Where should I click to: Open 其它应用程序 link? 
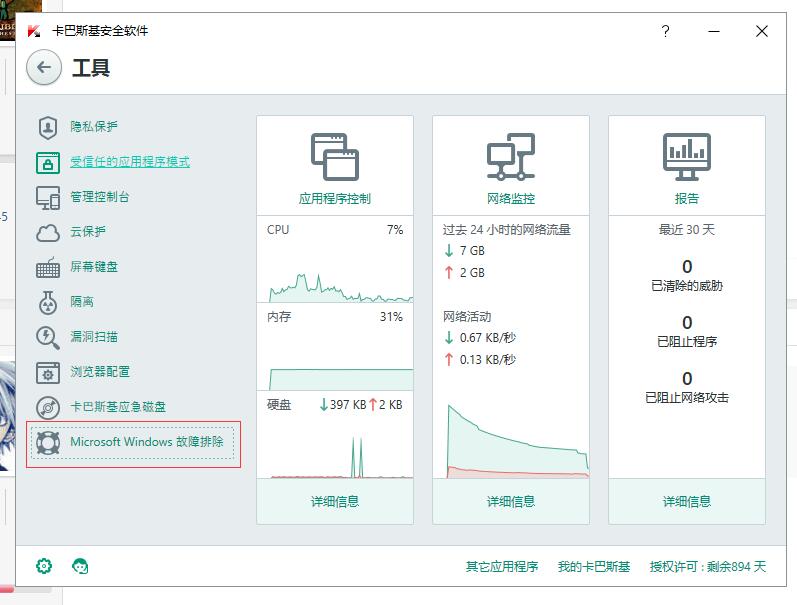502,566
